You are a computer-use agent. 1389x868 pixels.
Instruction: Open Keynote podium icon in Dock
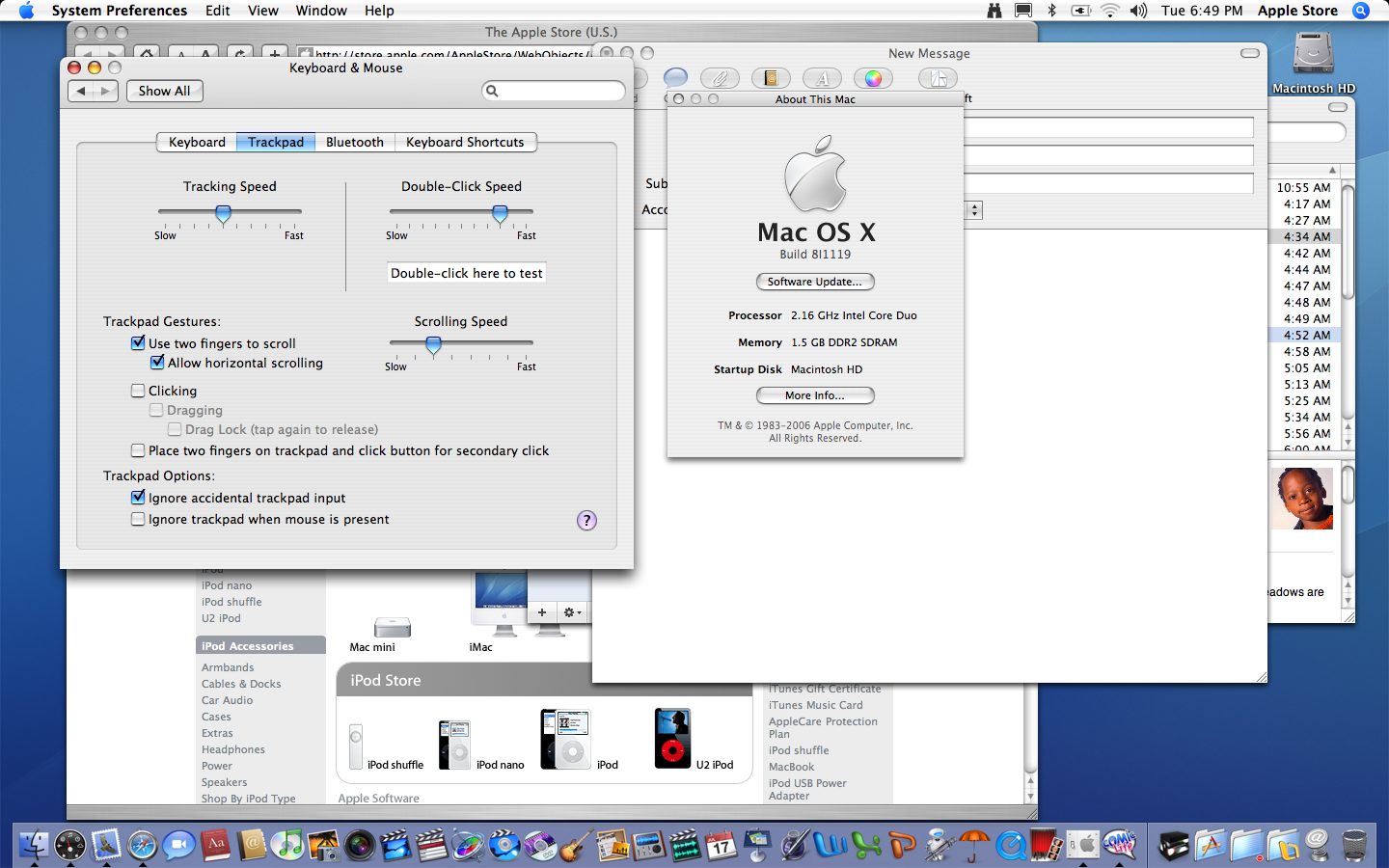tap(757, 845)
